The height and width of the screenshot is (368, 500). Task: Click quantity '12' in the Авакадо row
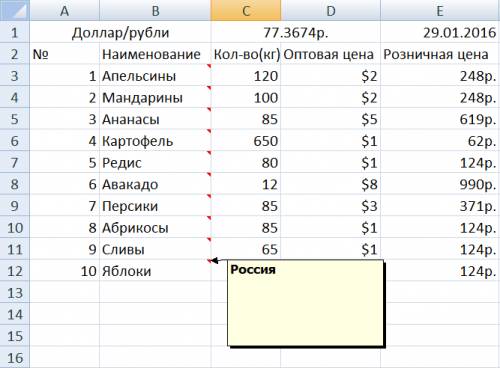[x=246, y=184]
